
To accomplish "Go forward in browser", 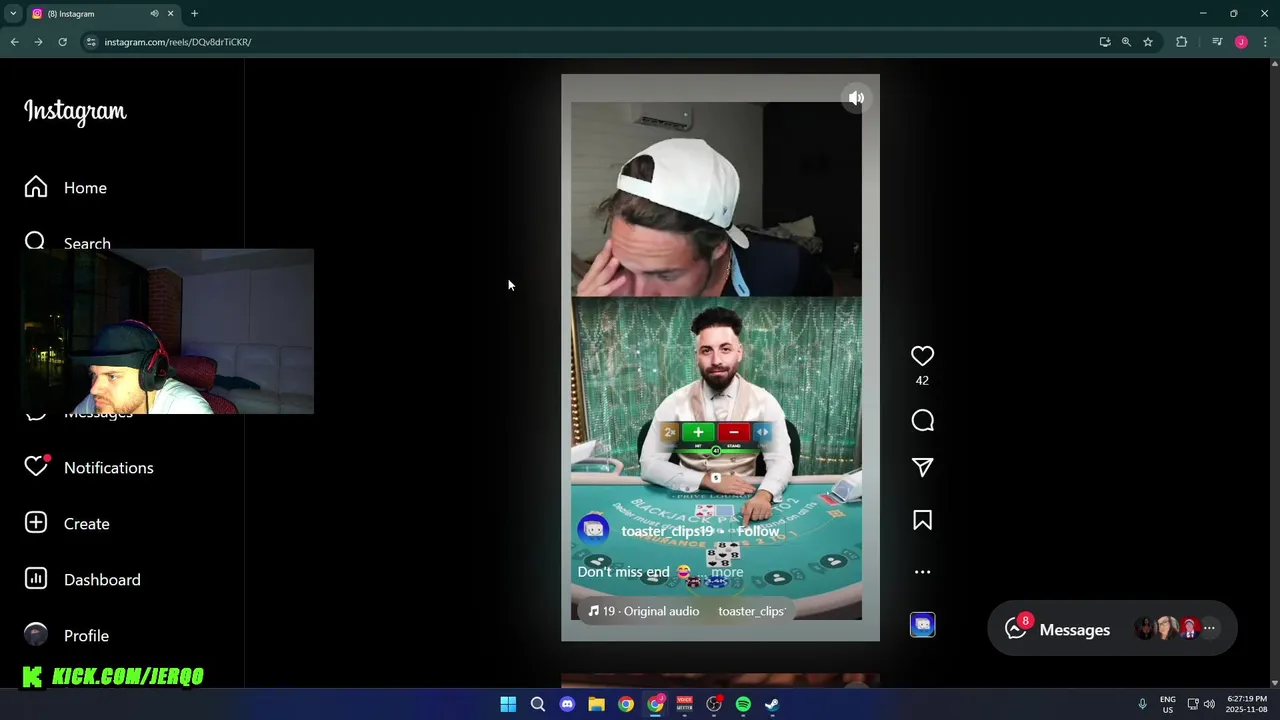I will click(38, 42).
